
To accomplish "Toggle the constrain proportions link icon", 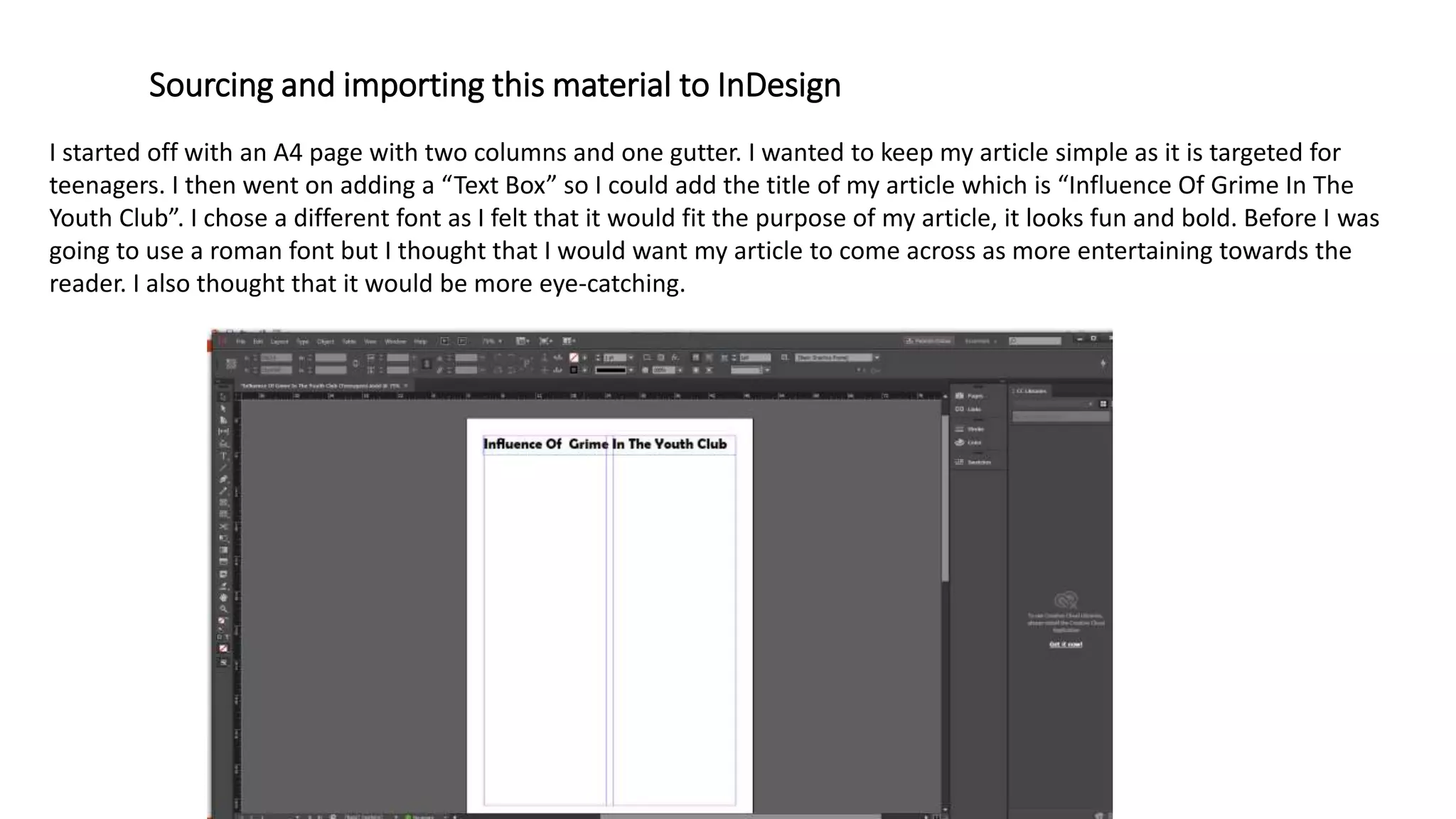I will pyautogui.click(x=356, y=364).
